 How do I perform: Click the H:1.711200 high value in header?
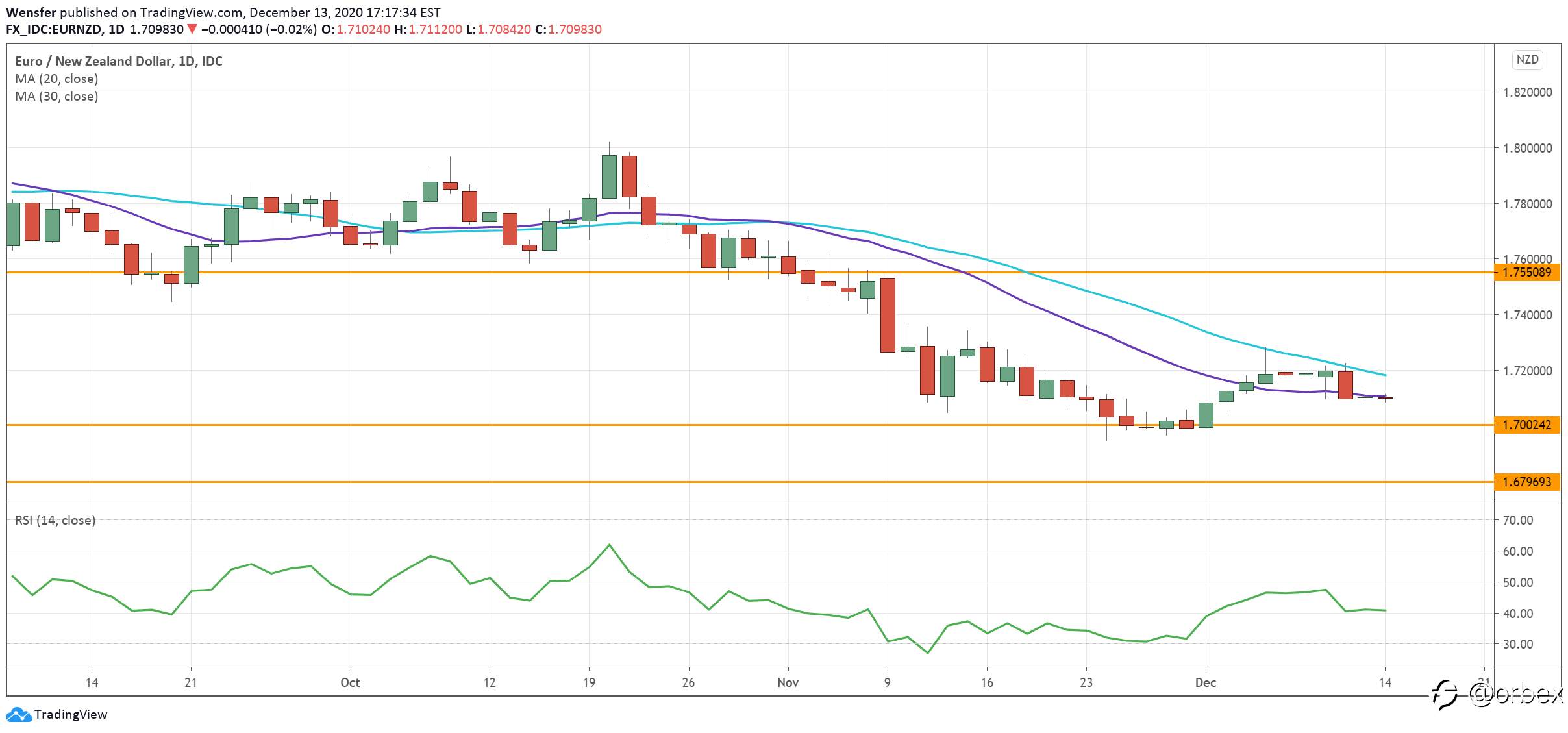tap(429, 29)
